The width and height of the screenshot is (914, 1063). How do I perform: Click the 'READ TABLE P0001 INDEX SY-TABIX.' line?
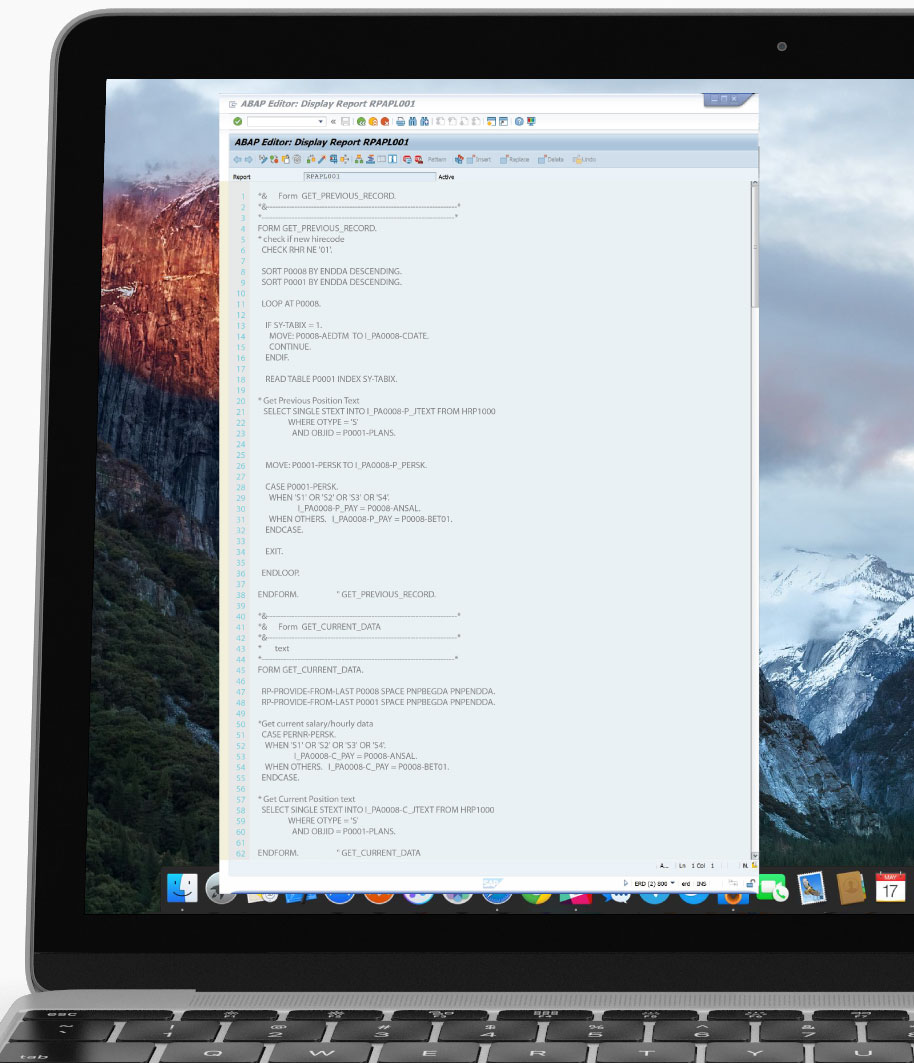point(331,379)
